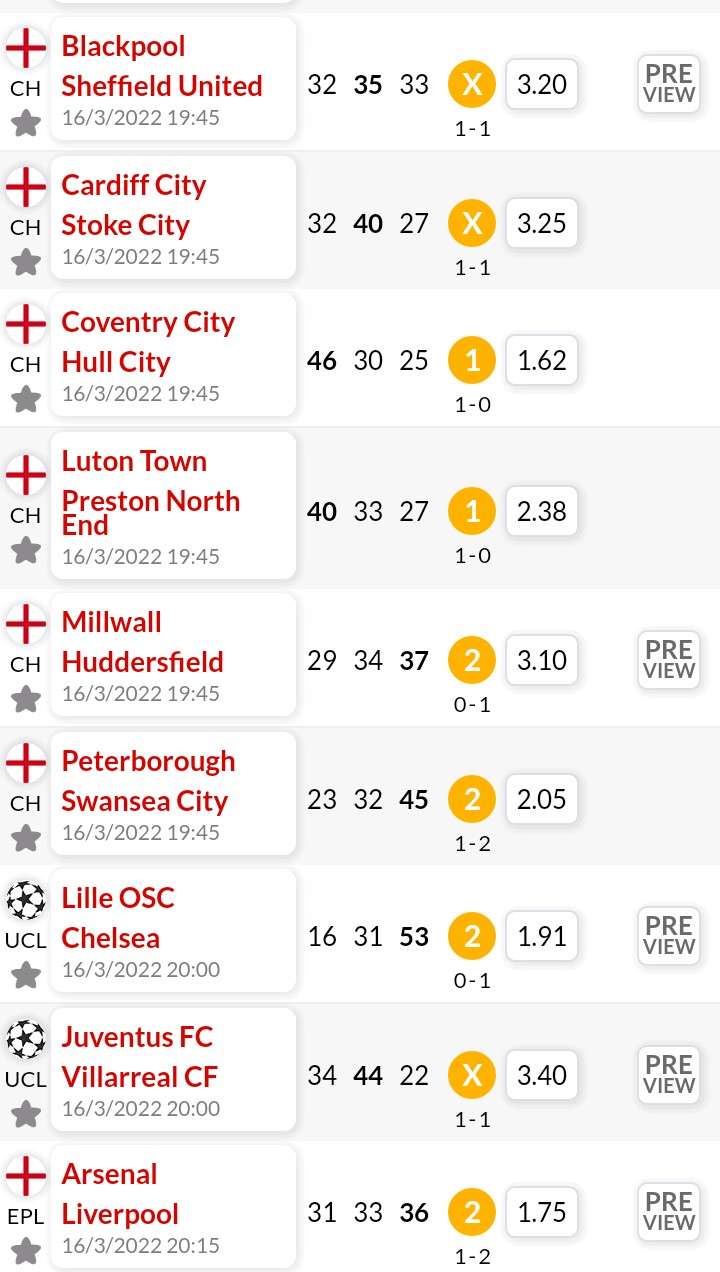This screenshot has width=720, height=1272.
Task: Click the star icon for Peterborough vs Swansea City
Action: tap(26, 837)
